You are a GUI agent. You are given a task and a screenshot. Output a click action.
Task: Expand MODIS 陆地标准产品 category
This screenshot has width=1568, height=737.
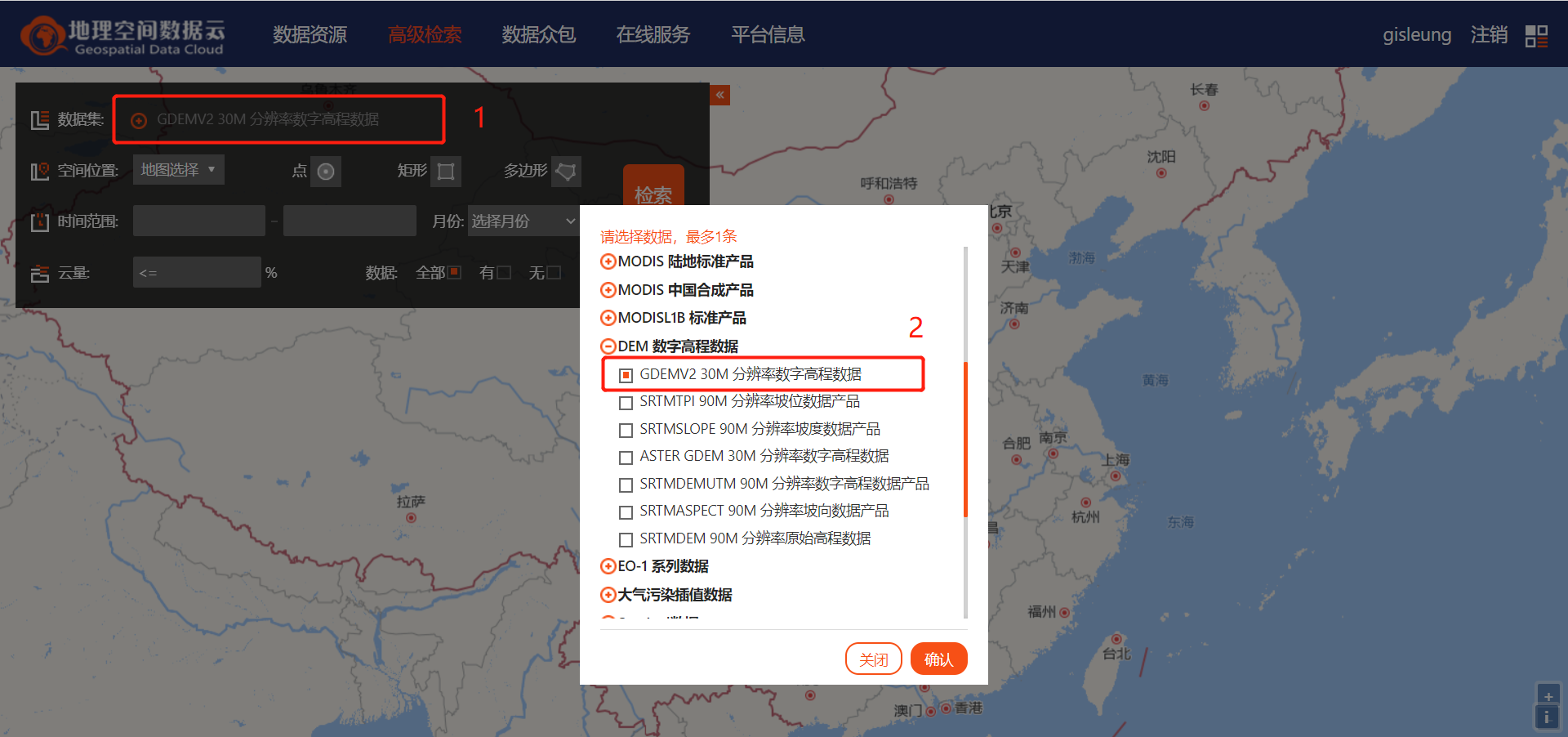click(608, 261)
